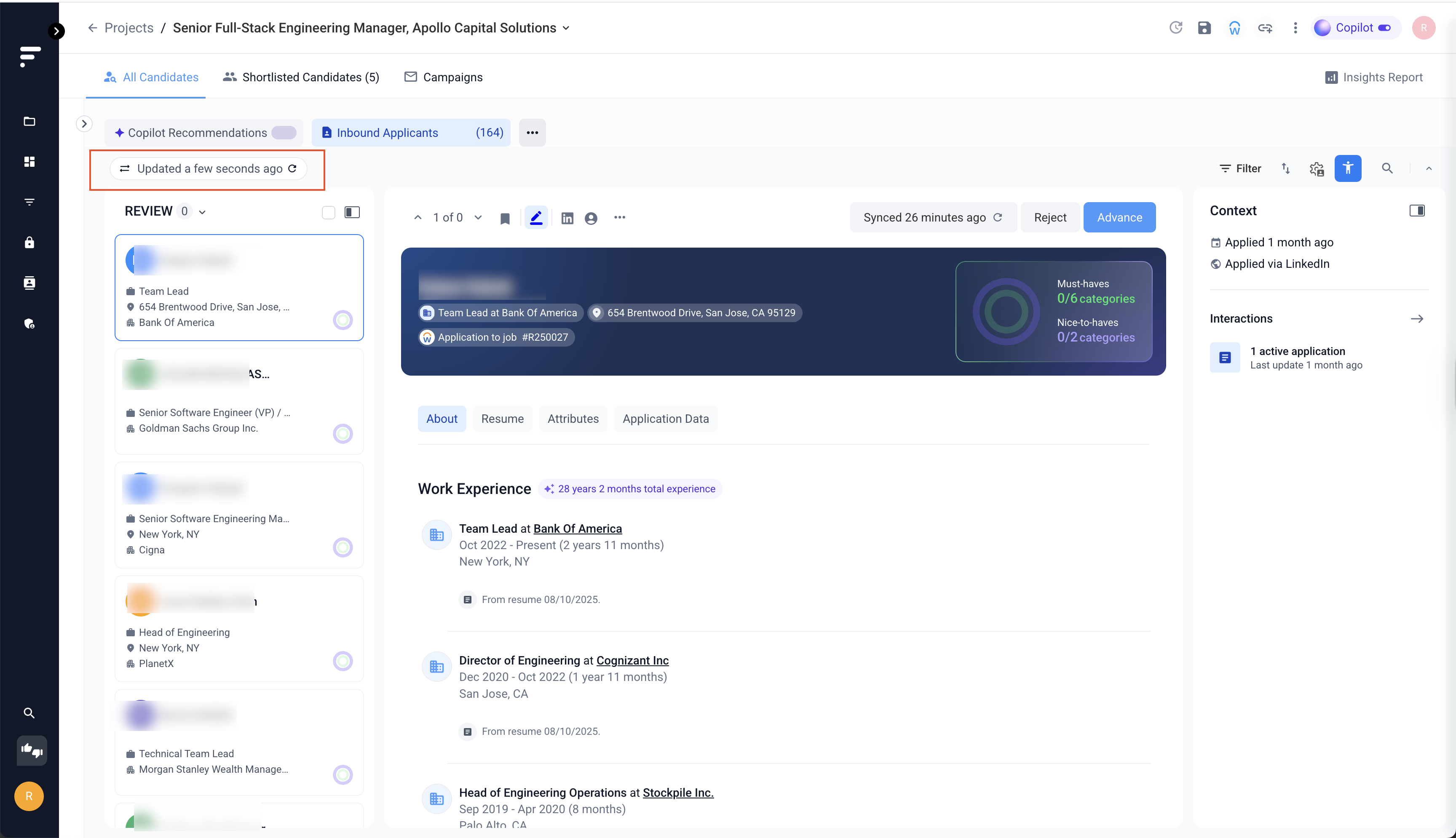Open the Cognizant Inc company link
The image size is (1456, 838).
pos(632,661)
